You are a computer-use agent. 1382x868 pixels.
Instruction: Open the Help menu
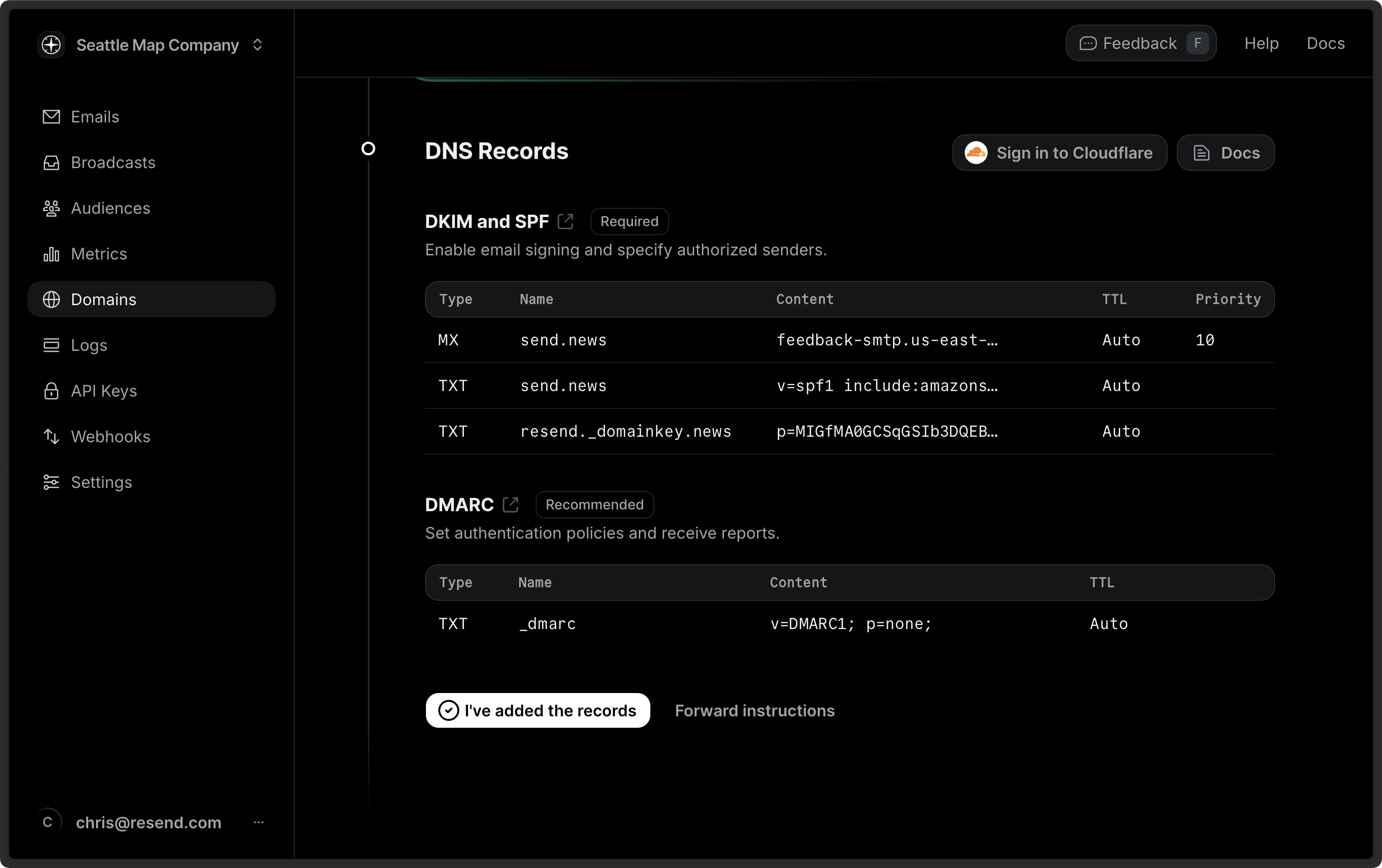(x=1261, y=43)
